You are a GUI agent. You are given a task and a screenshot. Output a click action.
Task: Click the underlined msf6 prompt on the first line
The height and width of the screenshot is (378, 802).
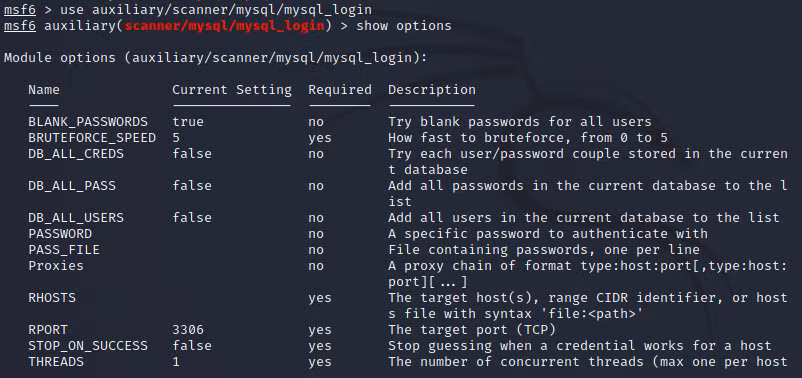tap(19, 10)
